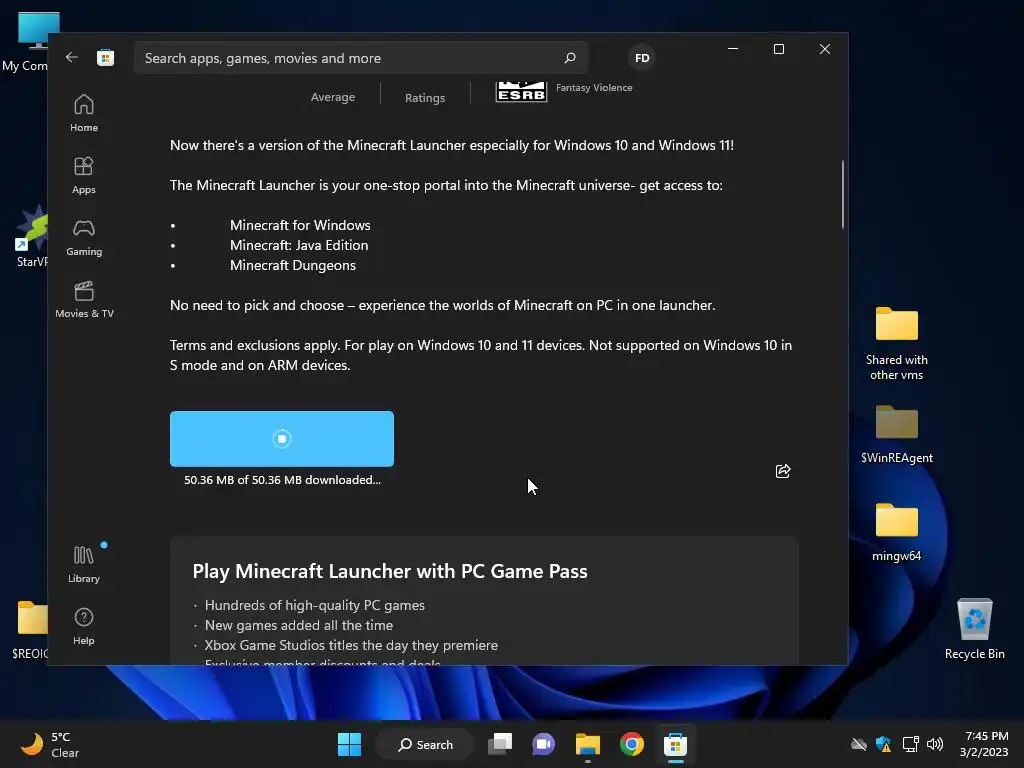
Task: Click the share icon beside the download
Action: (783, 471)
